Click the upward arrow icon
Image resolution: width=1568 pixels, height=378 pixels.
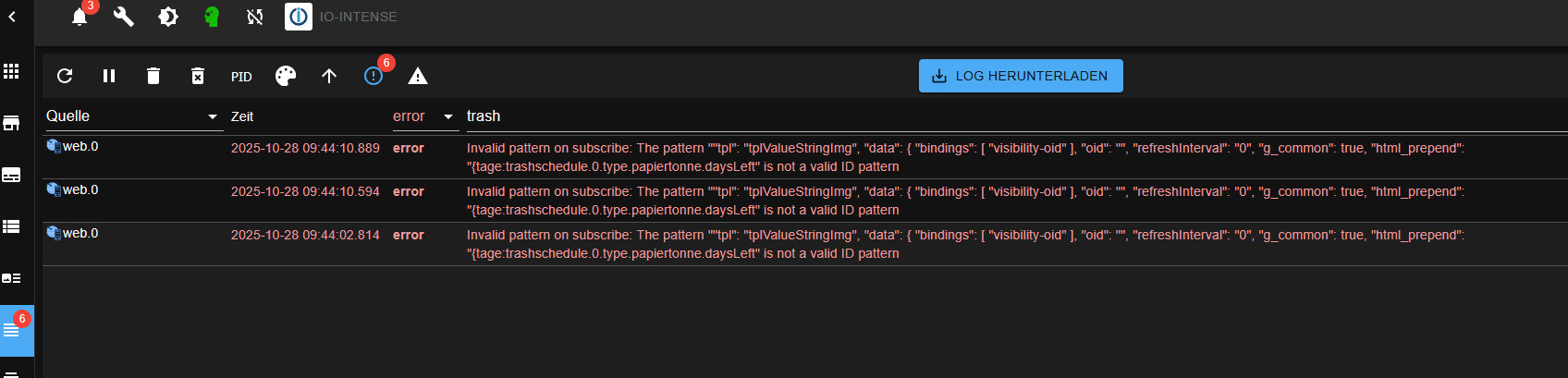coord(329,76)
